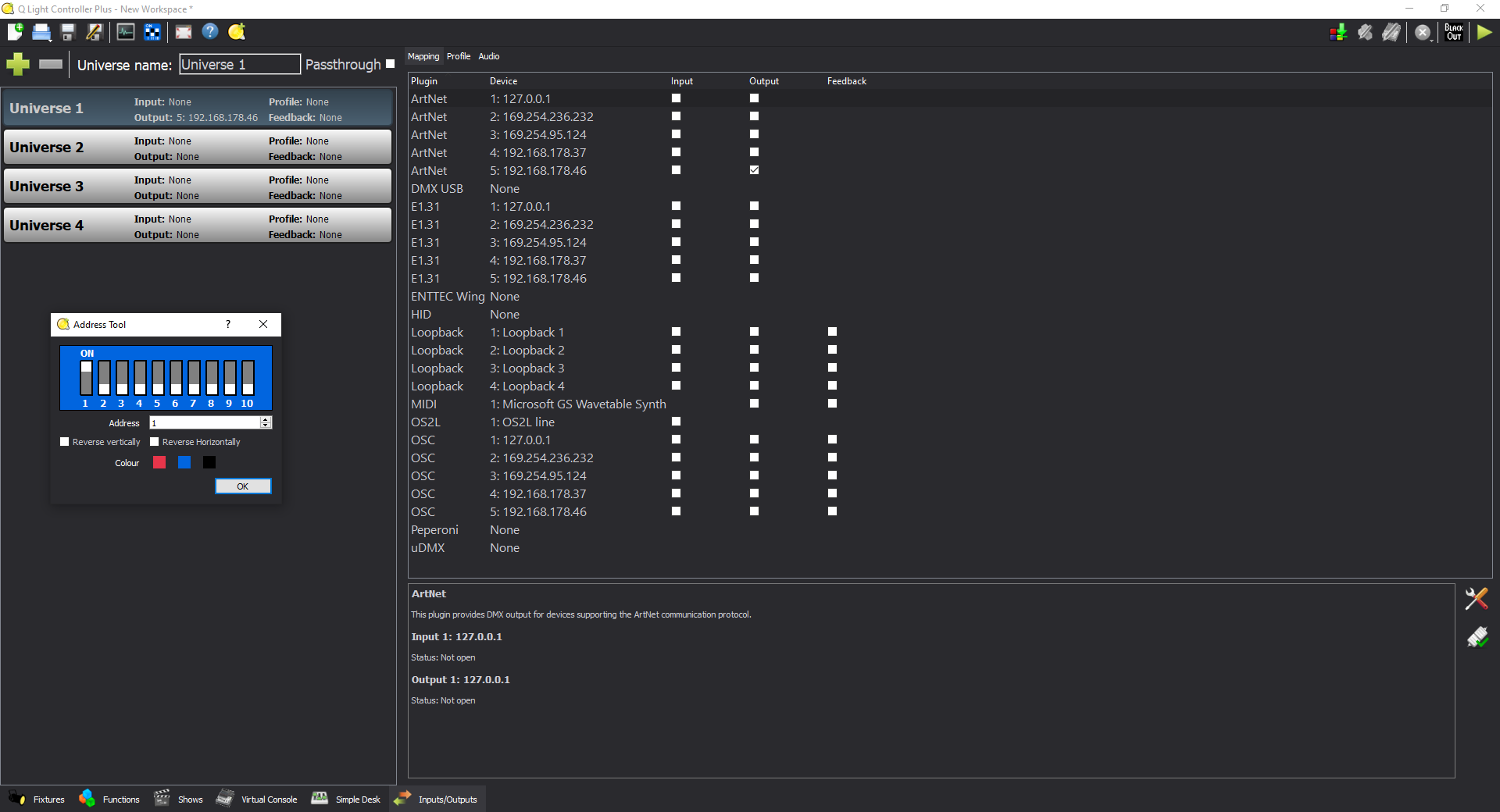Create a new workspace
The image size is (1500, 812).
pyautogui.click(x=16, y=32)
